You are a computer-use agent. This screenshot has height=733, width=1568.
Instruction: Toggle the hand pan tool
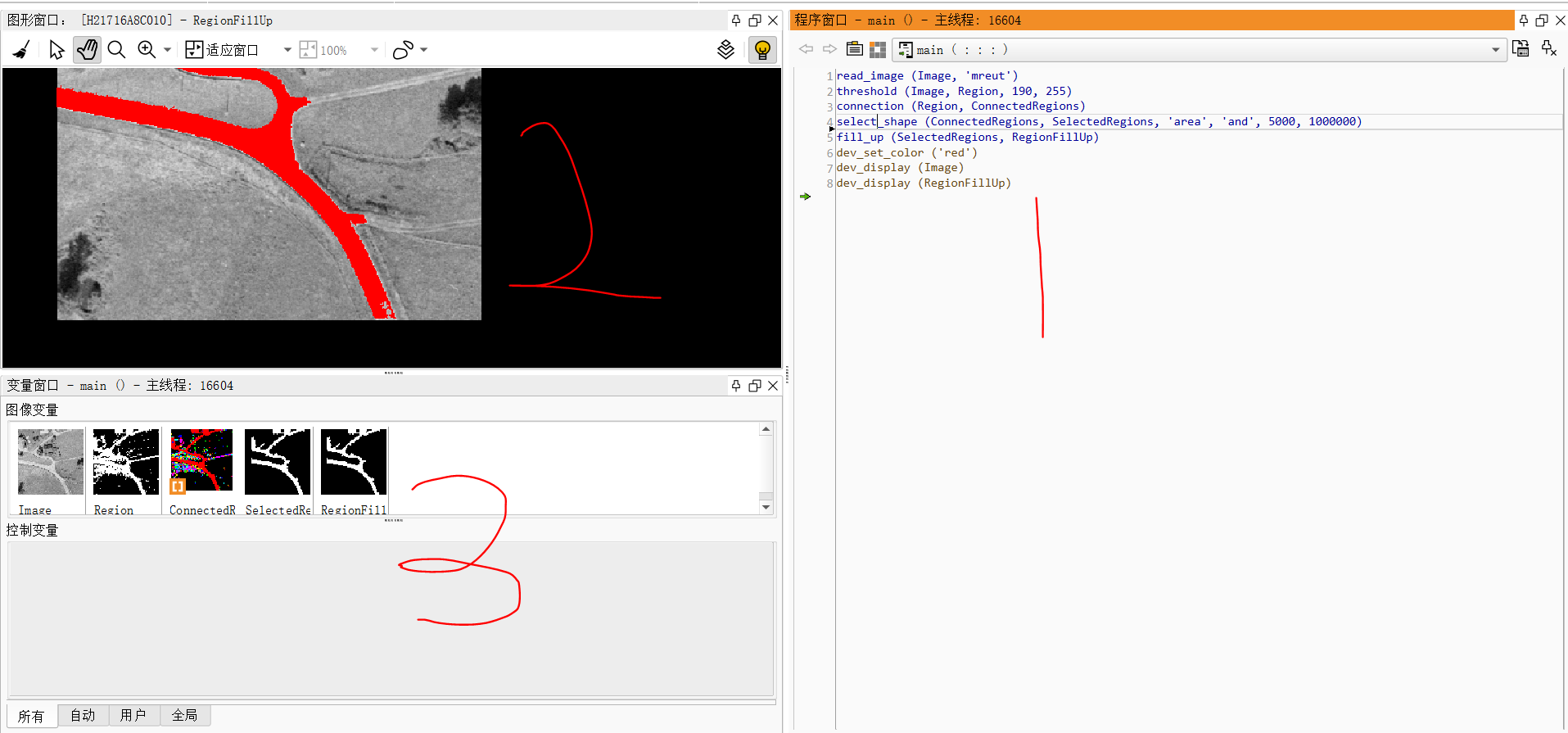pos(87,50)
